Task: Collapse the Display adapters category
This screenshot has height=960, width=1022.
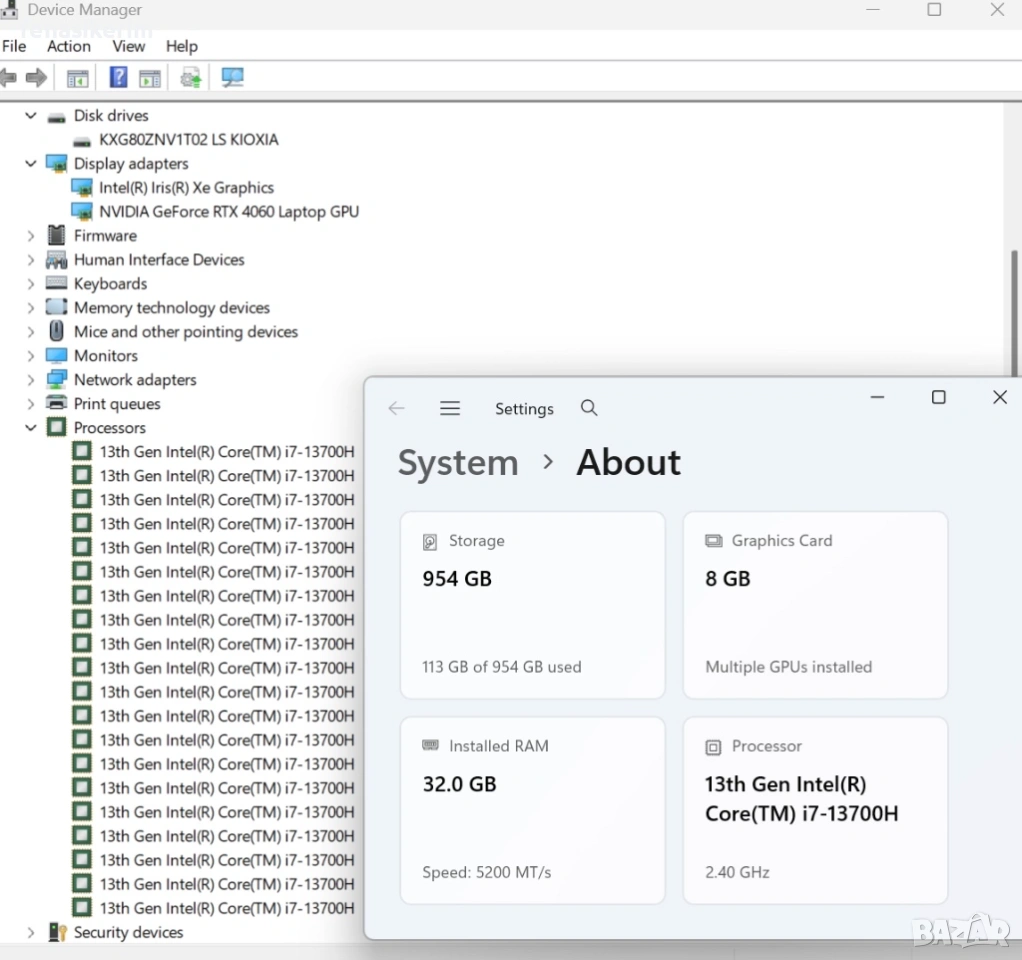Action: [31, 164]
